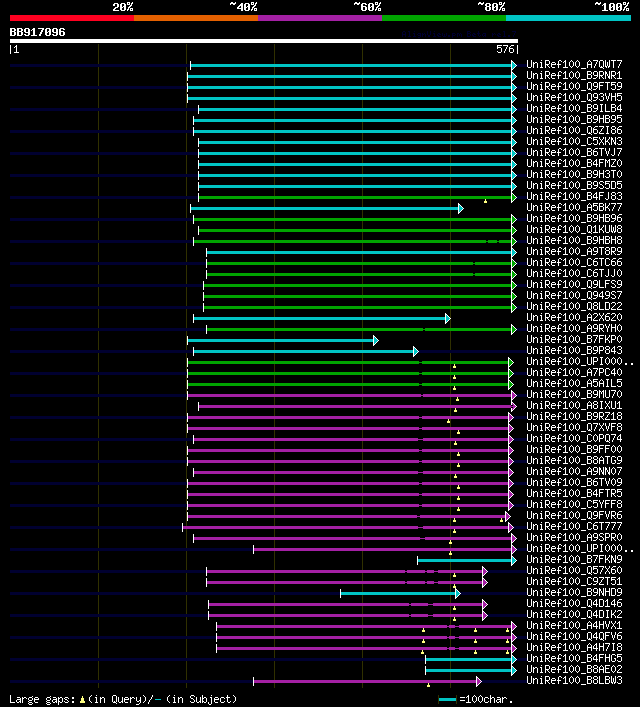Click the cyan ~100% identity legend segment

coord(568,18)
